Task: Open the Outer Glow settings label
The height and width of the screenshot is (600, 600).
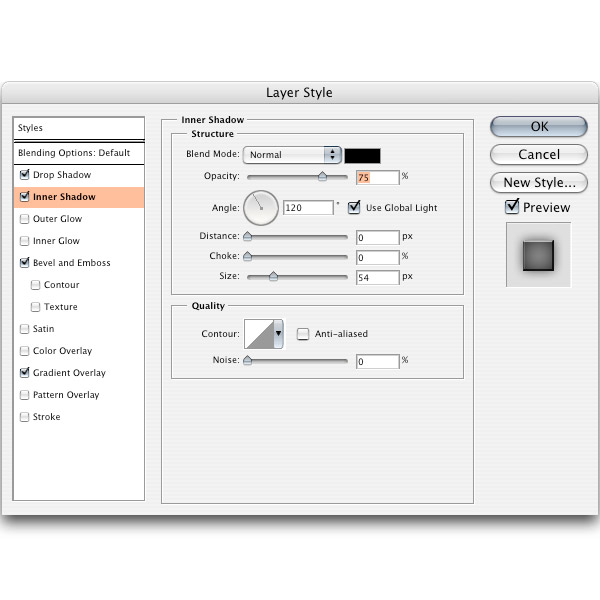Action: pos(57,219)
